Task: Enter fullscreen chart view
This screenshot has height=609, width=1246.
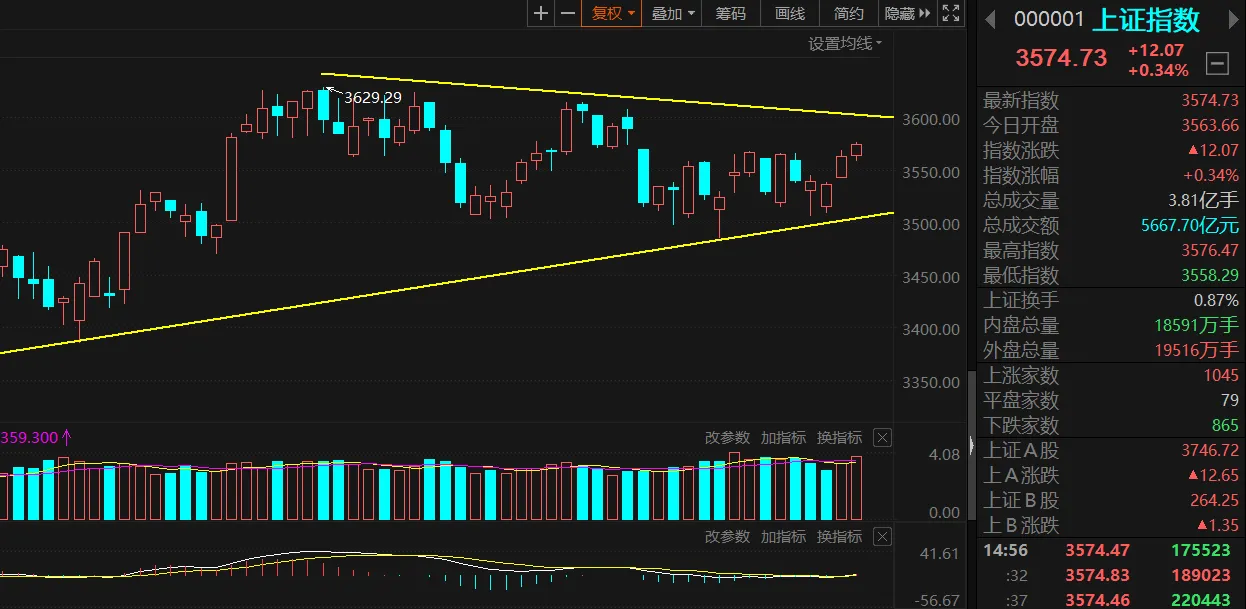Action: [x=952, y=13]
